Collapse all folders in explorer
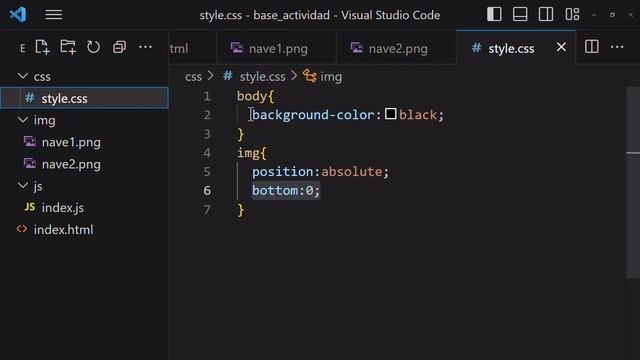The width and height of the screenshot is (640, 360). 119,47
